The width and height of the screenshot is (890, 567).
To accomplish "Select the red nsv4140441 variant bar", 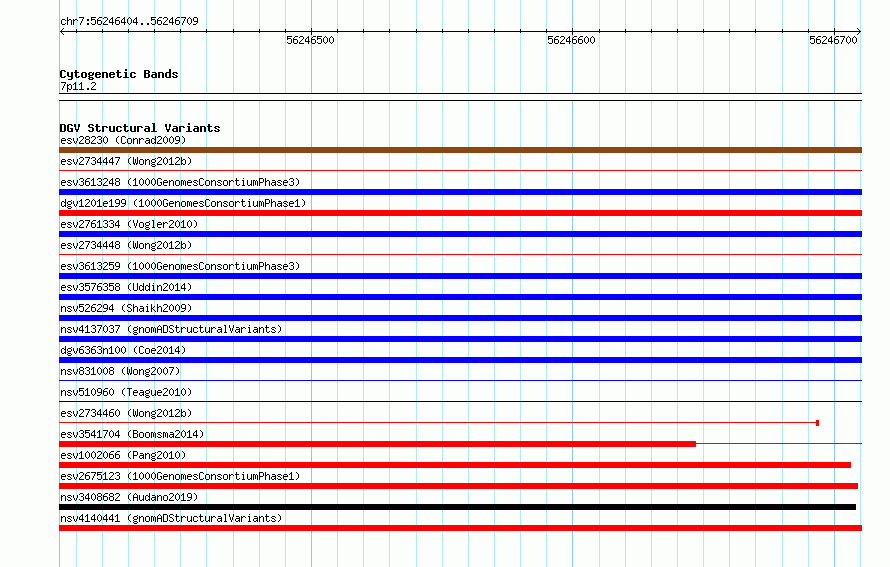I will [x=460, y=528].
